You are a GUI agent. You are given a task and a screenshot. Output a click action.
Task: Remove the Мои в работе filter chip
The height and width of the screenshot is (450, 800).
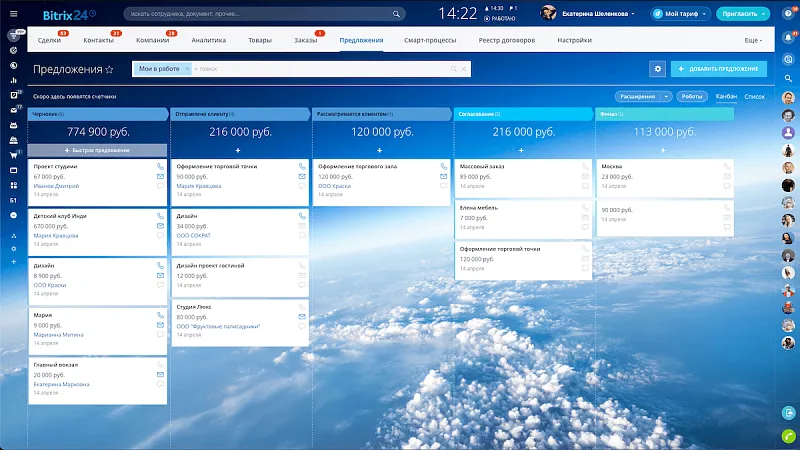(x=185, y=69)
